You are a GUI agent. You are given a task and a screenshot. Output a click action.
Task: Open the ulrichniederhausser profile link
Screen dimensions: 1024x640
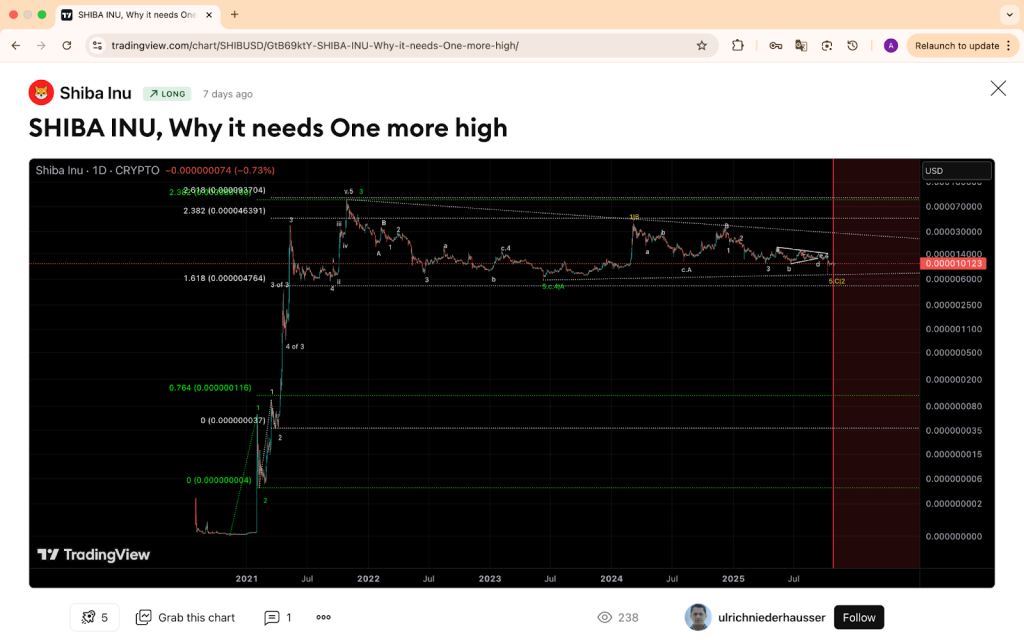(772, 617)
